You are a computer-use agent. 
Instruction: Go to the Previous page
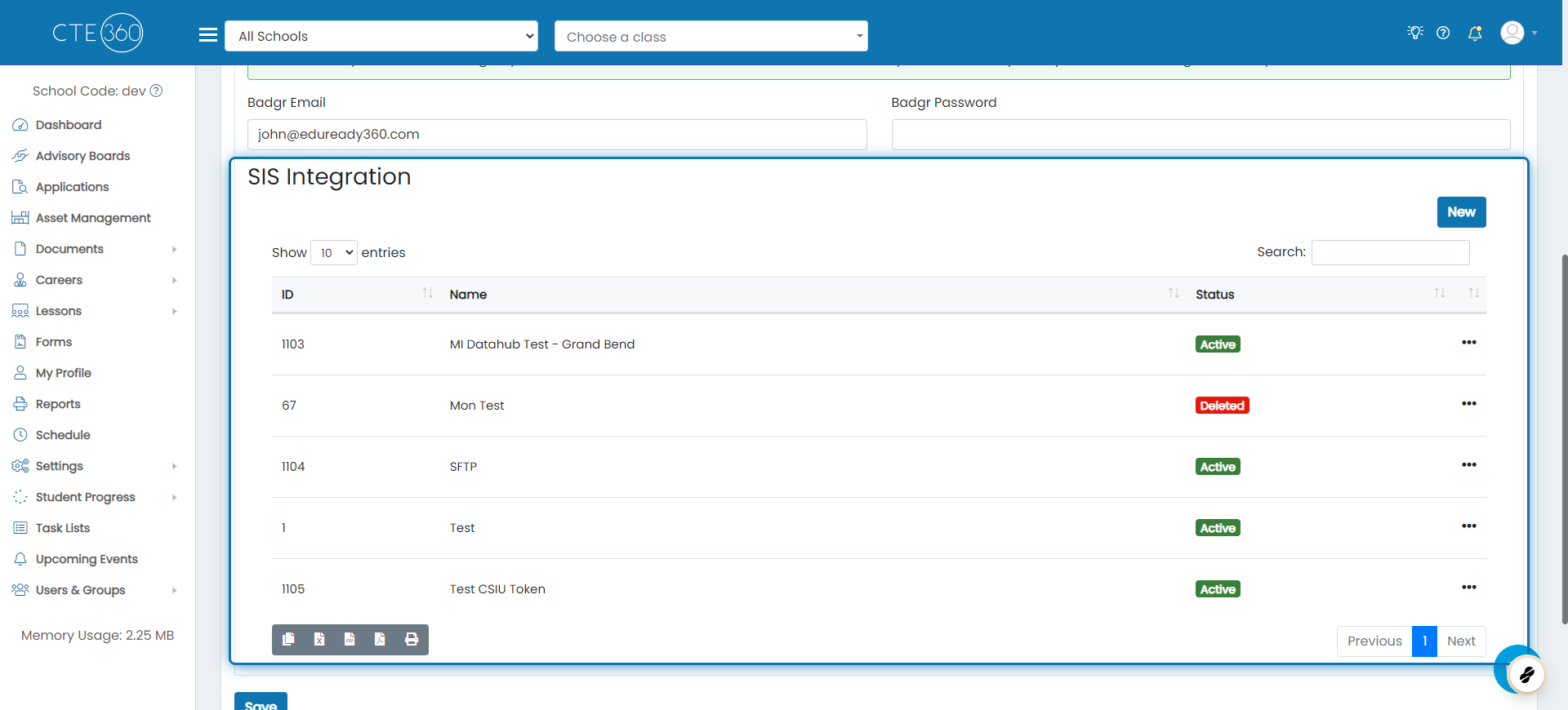pos(1374,641)
